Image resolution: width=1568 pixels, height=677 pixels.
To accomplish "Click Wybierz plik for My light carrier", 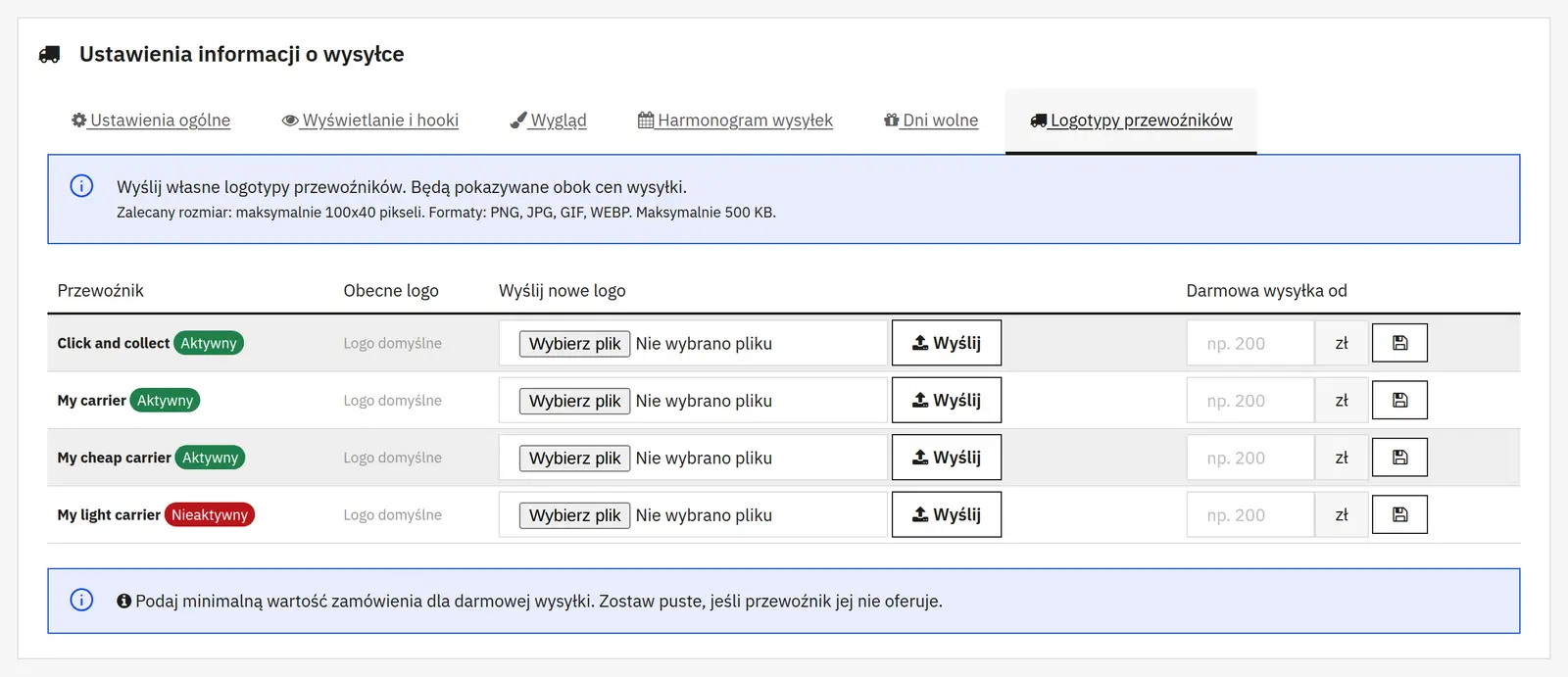I will pyautogui.click(x=574, y=515).
